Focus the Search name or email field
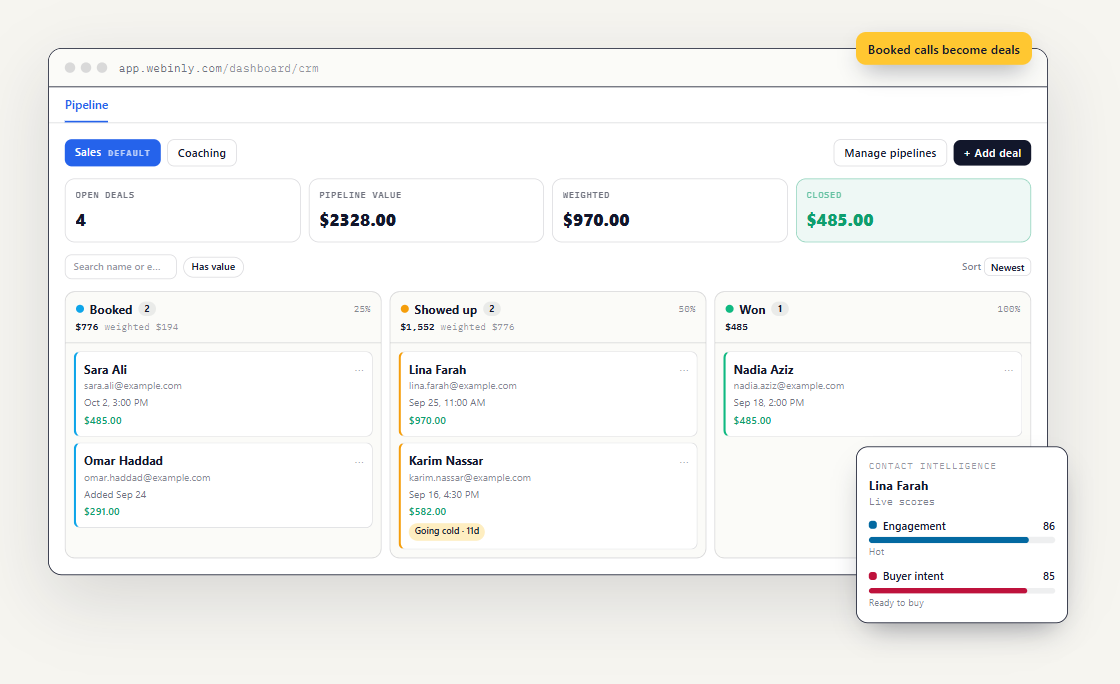The image size is (1120, 684). click(x=121, y=266)
